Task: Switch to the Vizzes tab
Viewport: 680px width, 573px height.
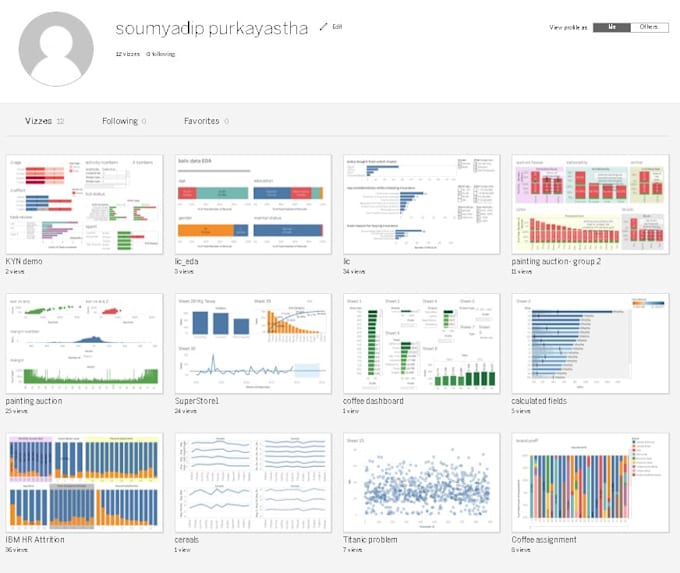Action: [x=44, y=121]
